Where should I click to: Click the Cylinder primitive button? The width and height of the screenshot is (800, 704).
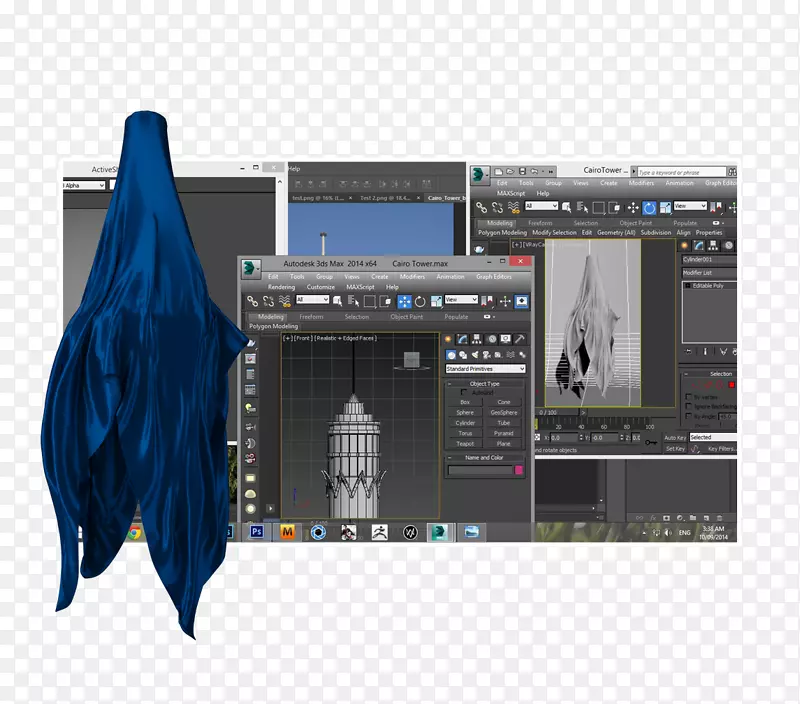pos(465,423)
